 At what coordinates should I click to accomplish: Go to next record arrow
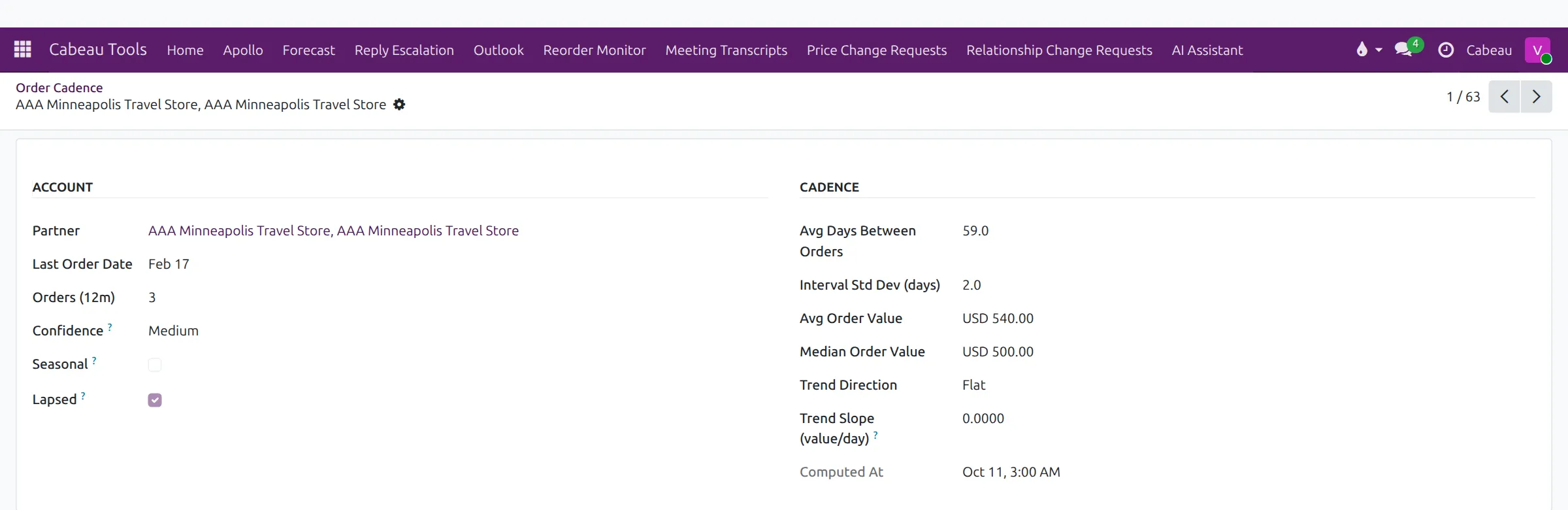pyautogui.click(x=1536, y=97)
